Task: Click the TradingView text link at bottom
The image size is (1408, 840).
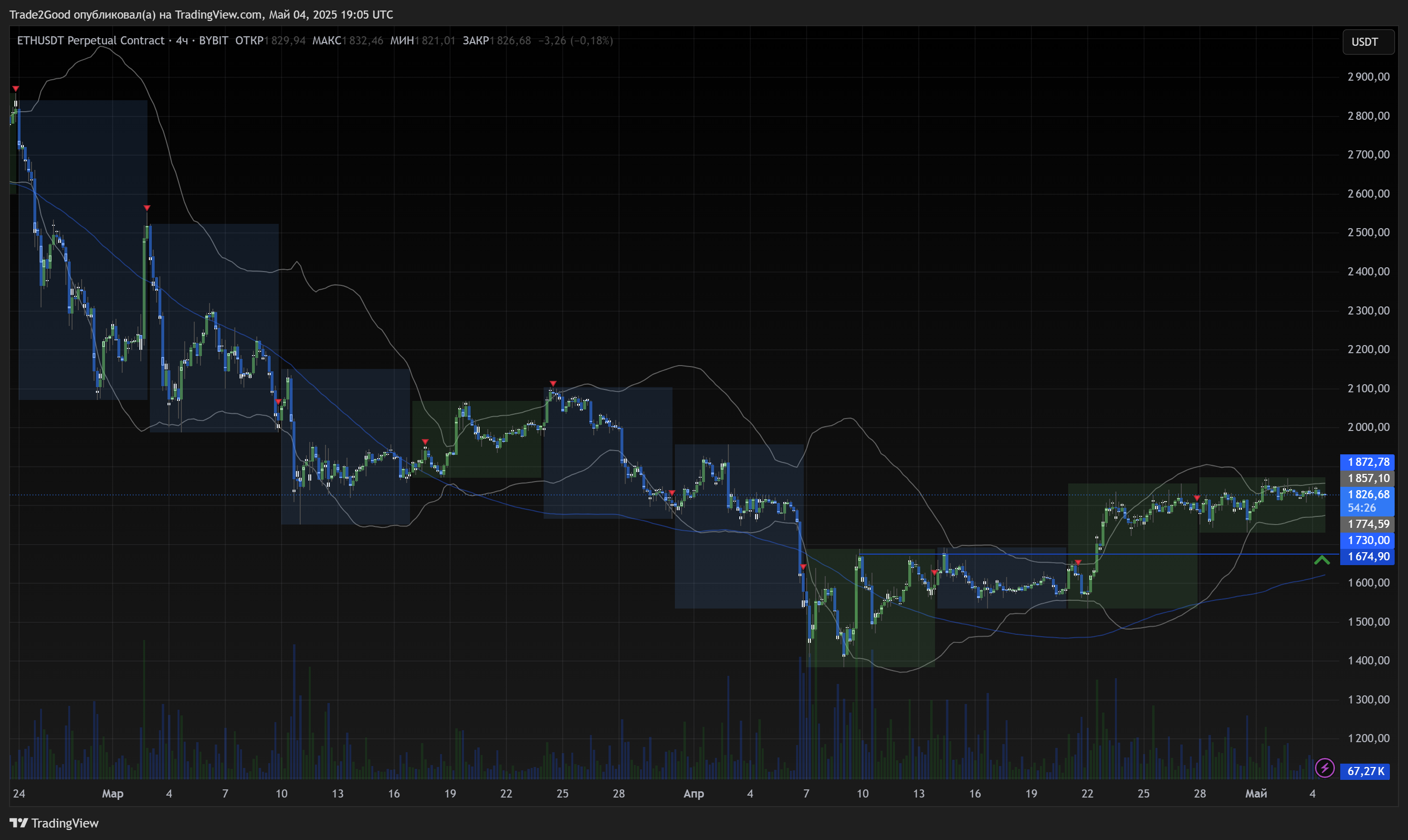Action: (x=64, y=823)
